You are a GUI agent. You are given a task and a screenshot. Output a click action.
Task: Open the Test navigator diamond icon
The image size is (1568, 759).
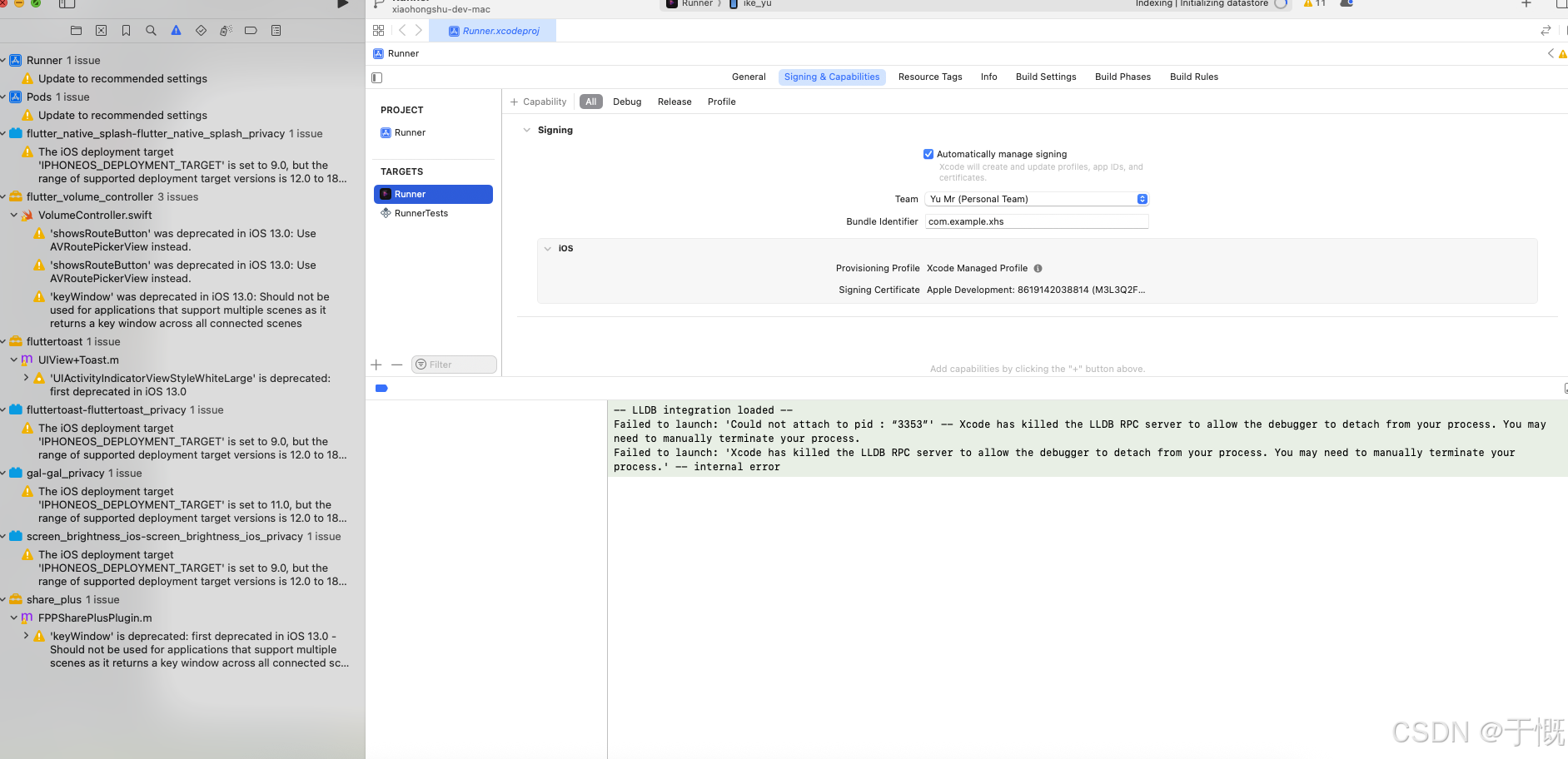(201, 31)
